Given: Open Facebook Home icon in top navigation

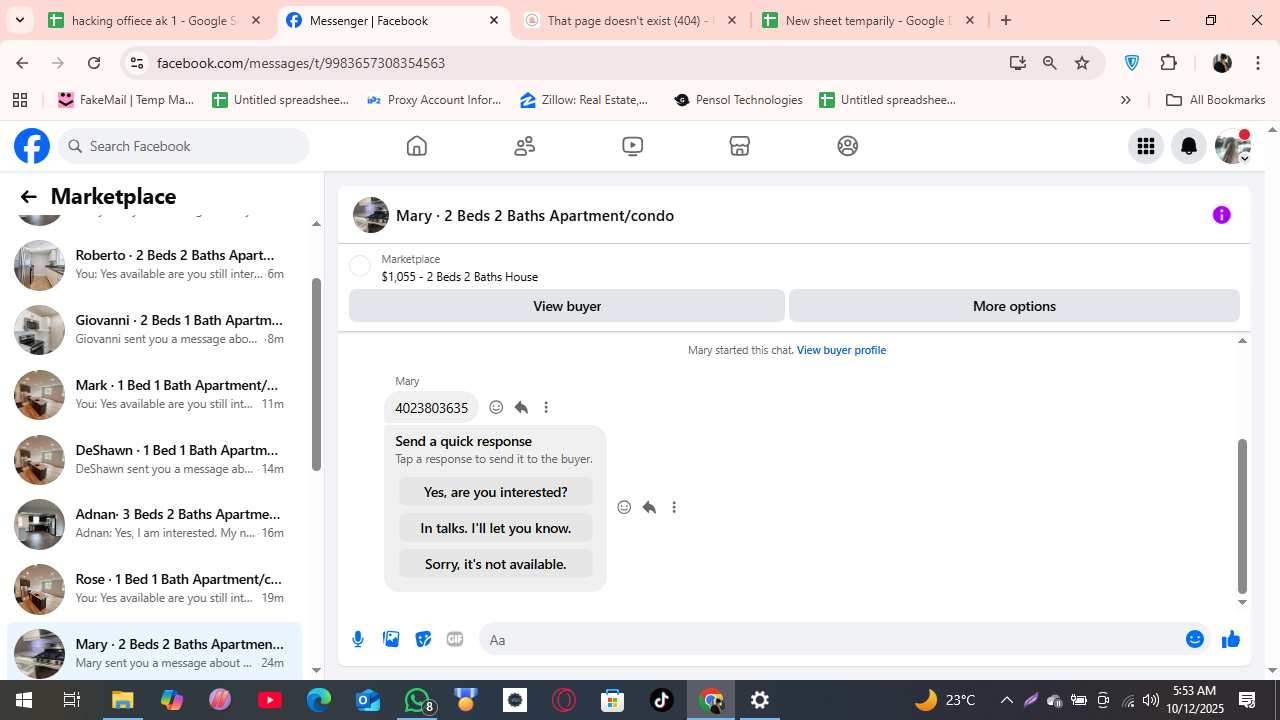Looking at the screenshot, I should [417, 146].
